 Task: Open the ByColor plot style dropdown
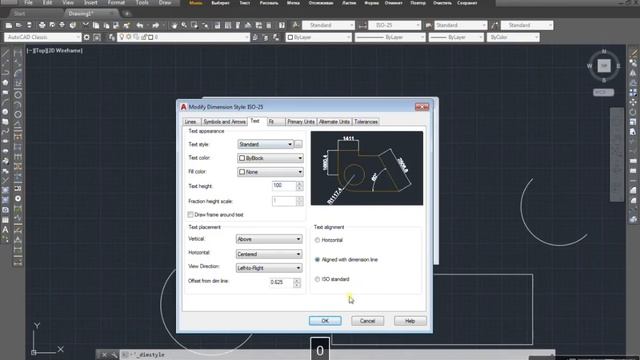point(513,37)
